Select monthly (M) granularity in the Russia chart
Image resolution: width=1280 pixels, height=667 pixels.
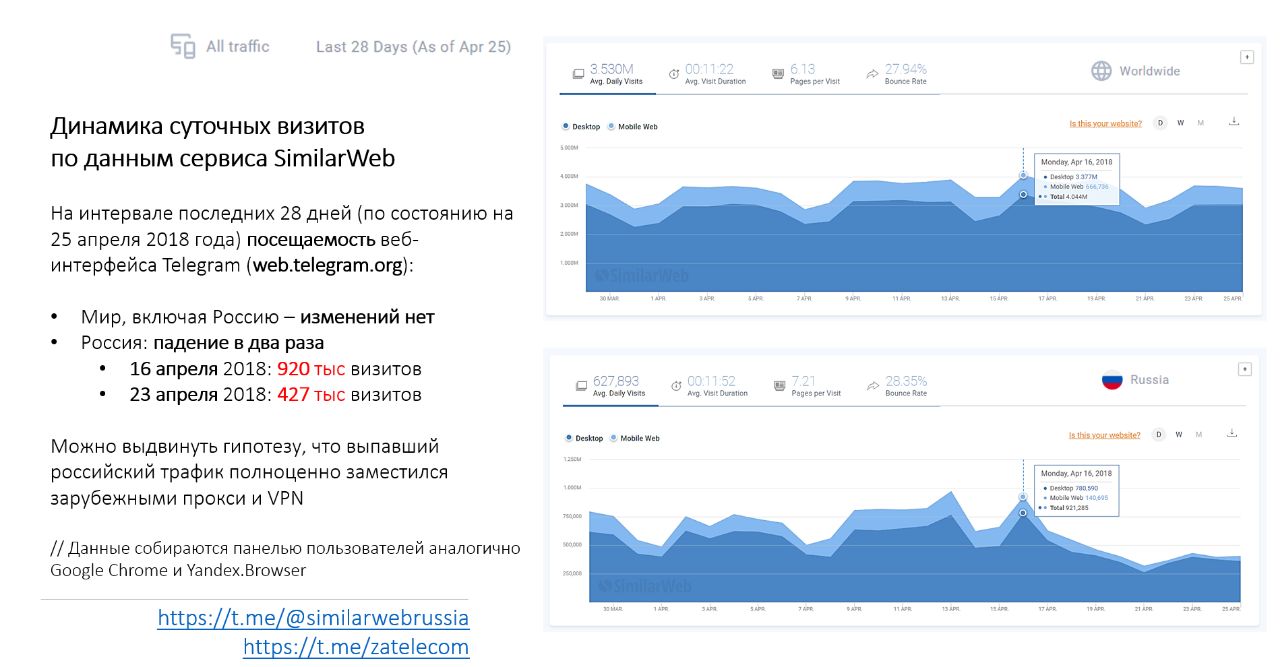[1200, 434]
